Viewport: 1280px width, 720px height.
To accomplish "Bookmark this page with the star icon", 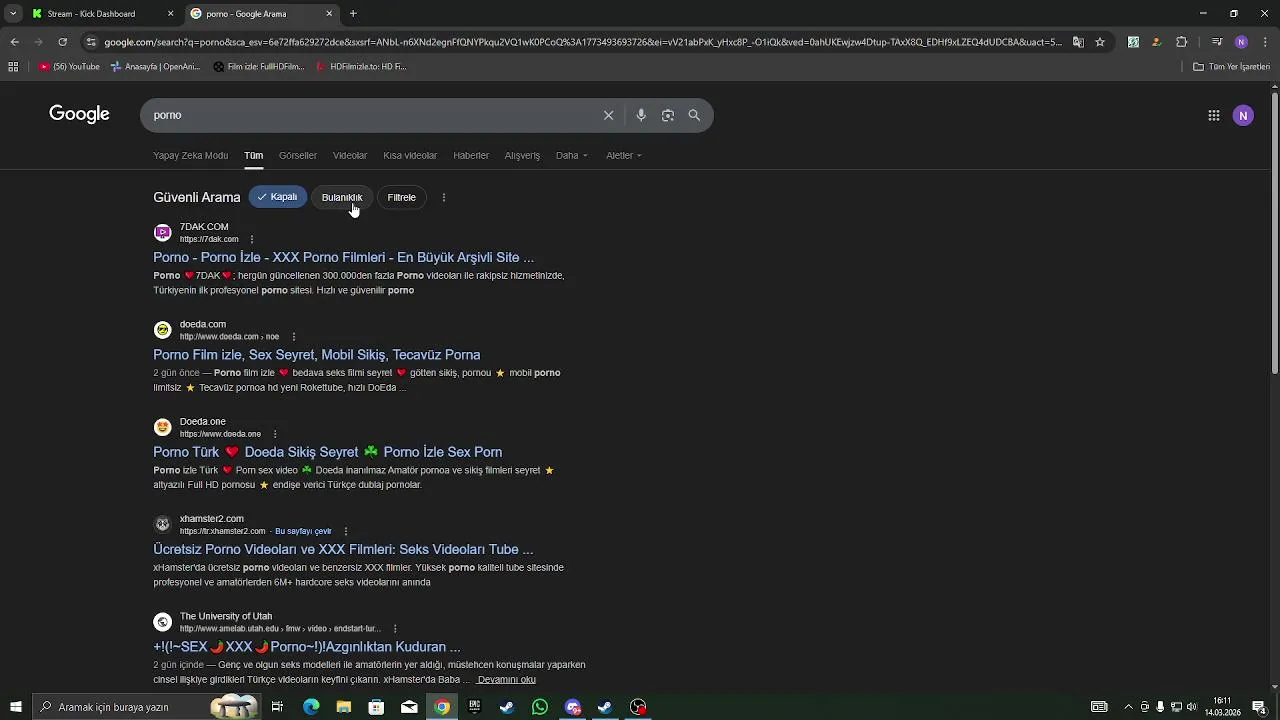I will click(1100, 42).
